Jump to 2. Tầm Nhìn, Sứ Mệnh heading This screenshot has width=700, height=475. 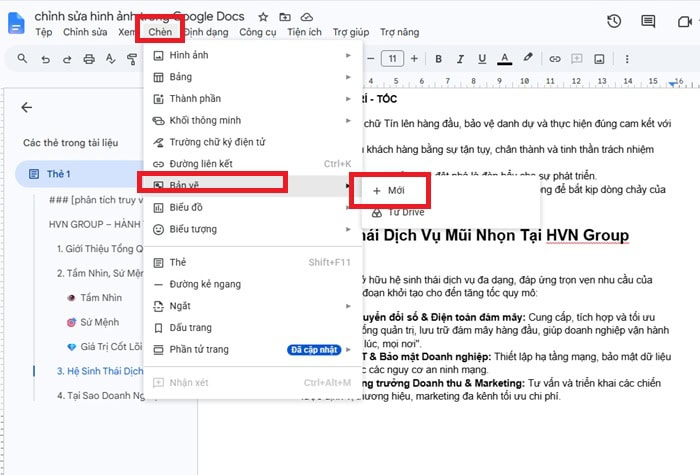[x=100, y=273]
